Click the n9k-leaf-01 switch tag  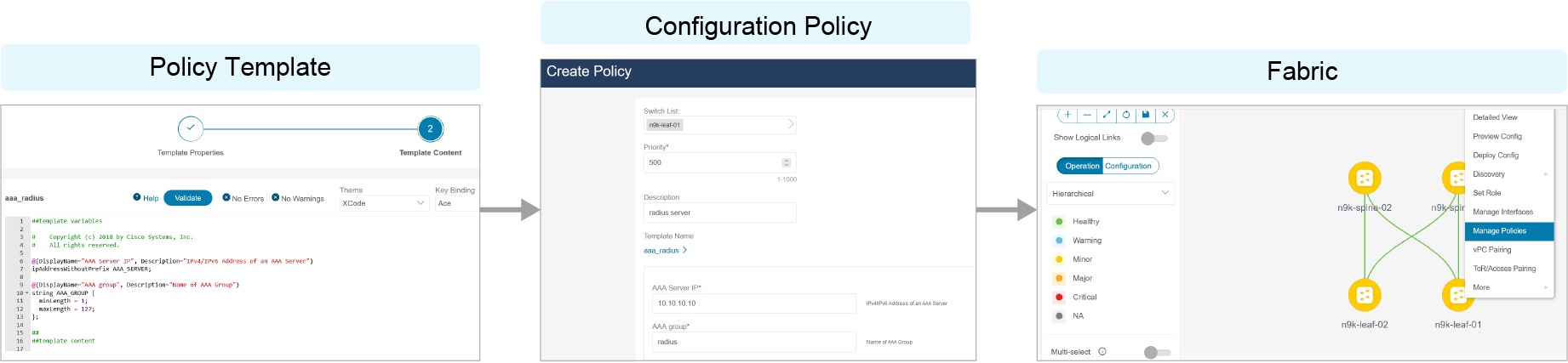tap(665, 125)
